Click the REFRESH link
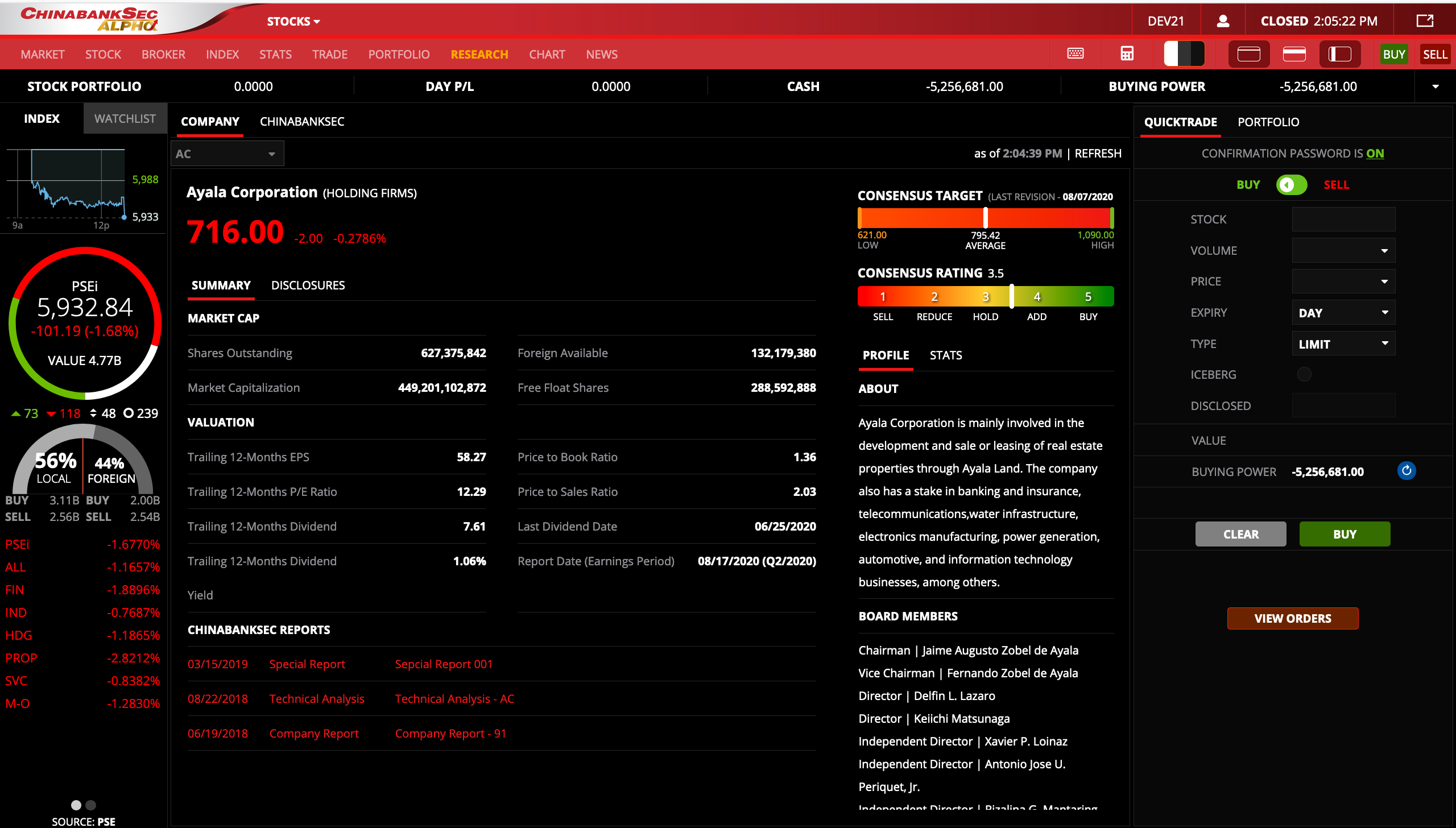1456x828 pixels. coord(1098,154)
